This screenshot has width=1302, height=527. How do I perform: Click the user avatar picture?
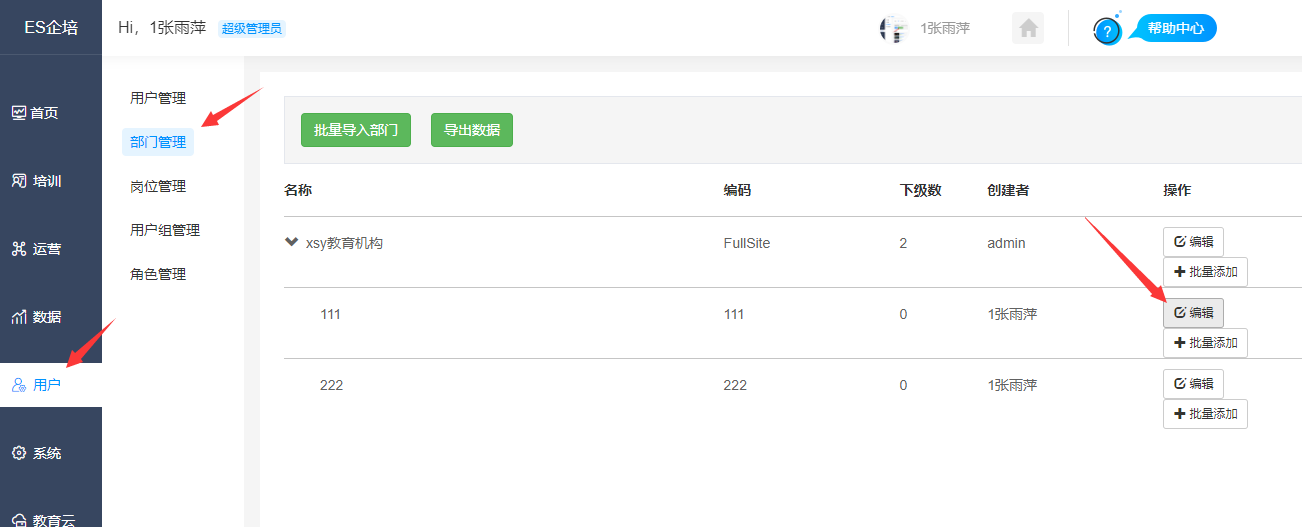click(x=893, y=29)
